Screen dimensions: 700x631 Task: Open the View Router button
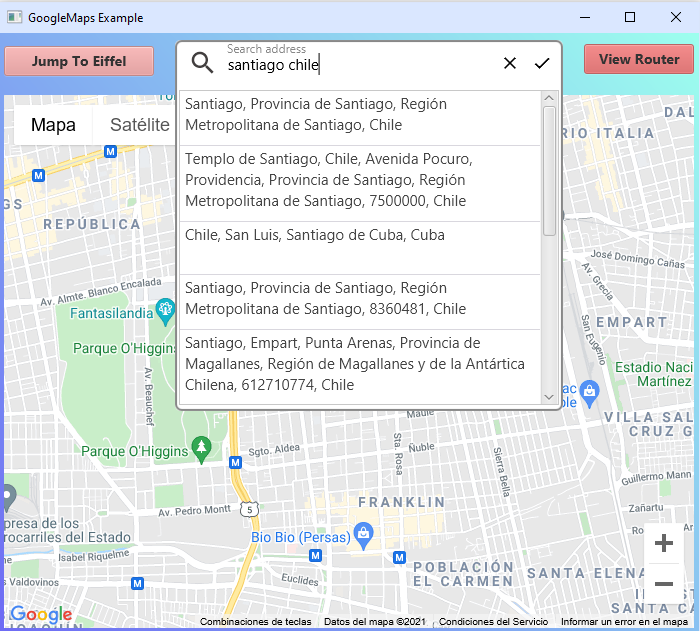point(639,59)
